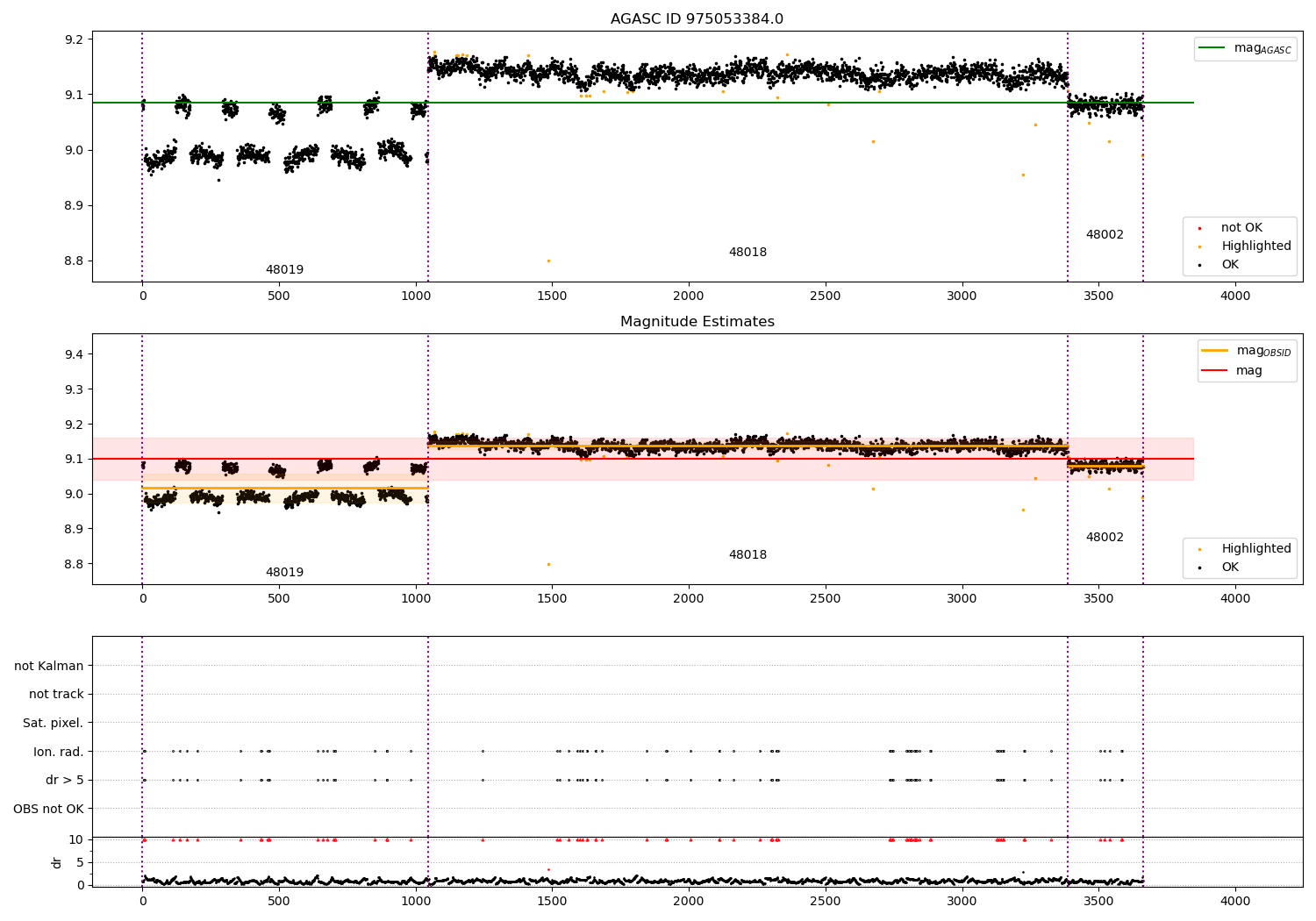Click obsid label 48018 in AGASC ID plot
Viewport: 1316px width, 921px height.
point(747,253)
